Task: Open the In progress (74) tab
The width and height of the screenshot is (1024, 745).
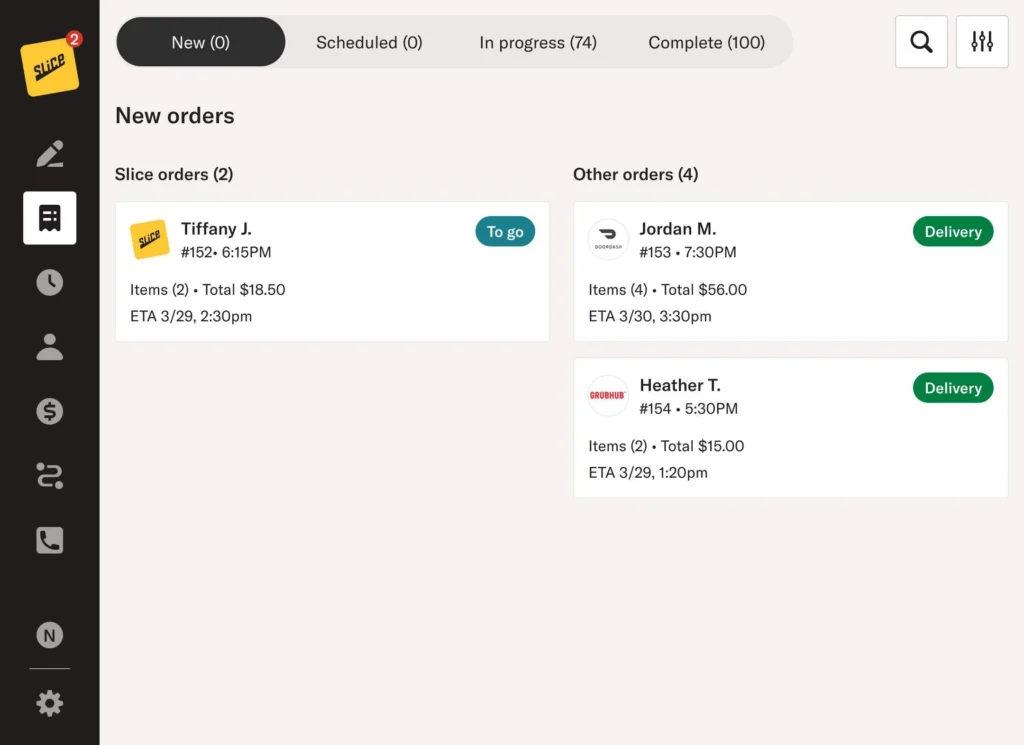Action: click(x=537, y=42)
